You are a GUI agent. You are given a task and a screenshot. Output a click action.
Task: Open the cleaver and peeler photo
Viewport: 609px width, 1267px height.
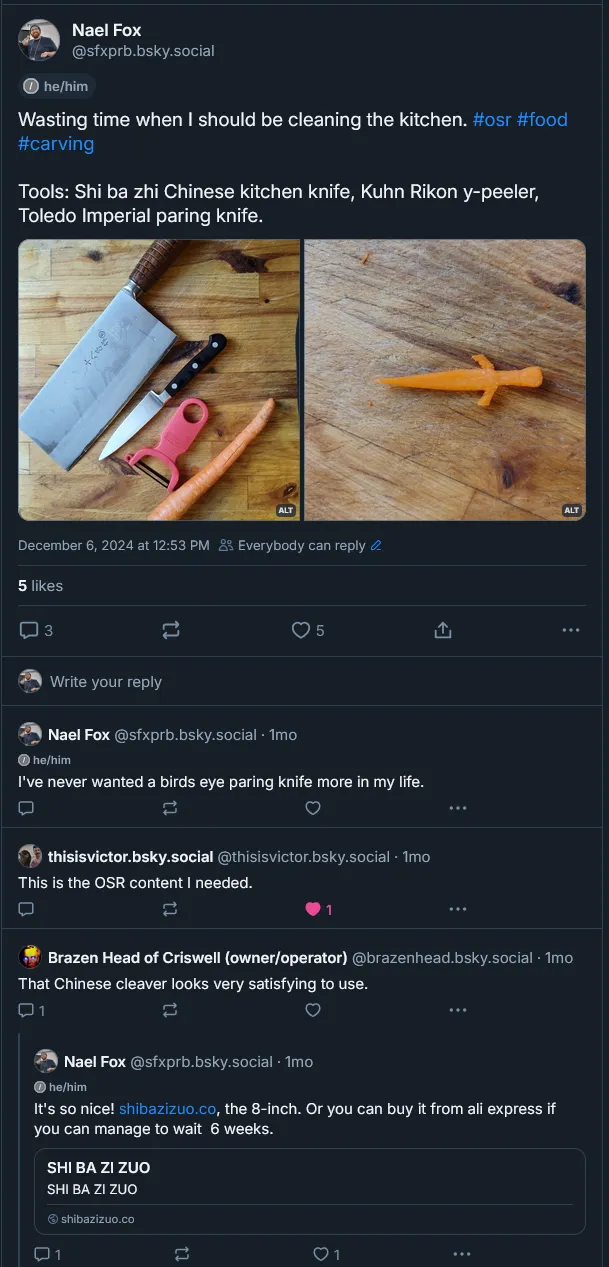159,380
